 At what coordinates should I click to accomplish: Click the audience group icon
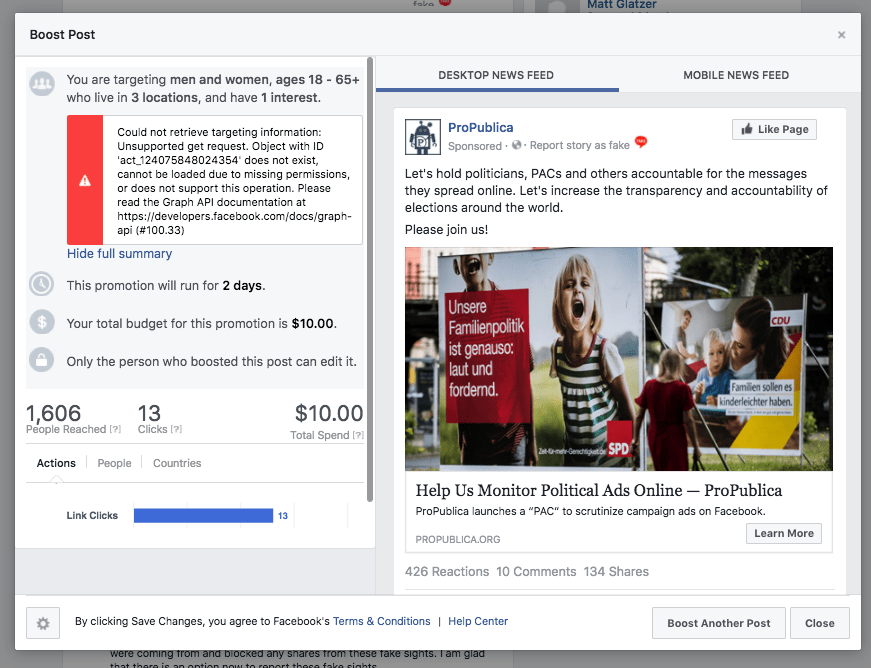[42, 84]
